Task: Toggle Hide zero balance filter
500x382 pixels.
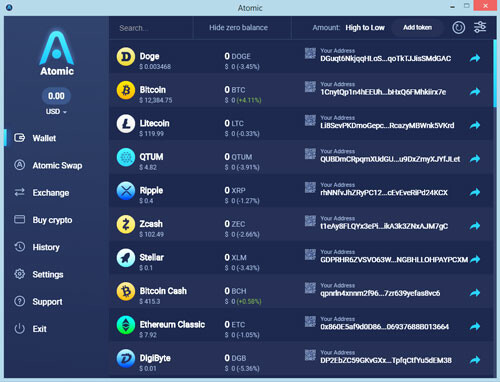Action: (238, 28)
